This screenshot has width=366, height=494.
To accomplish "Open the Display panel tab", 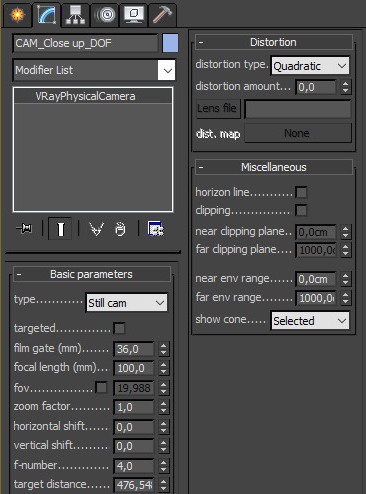I will point(134,15).
